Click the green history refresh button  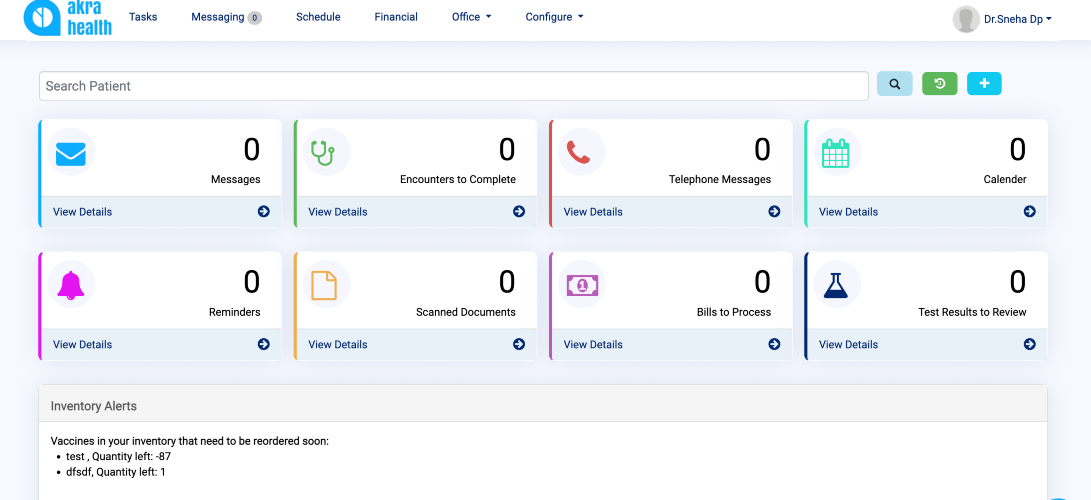(x=939, y=83)
